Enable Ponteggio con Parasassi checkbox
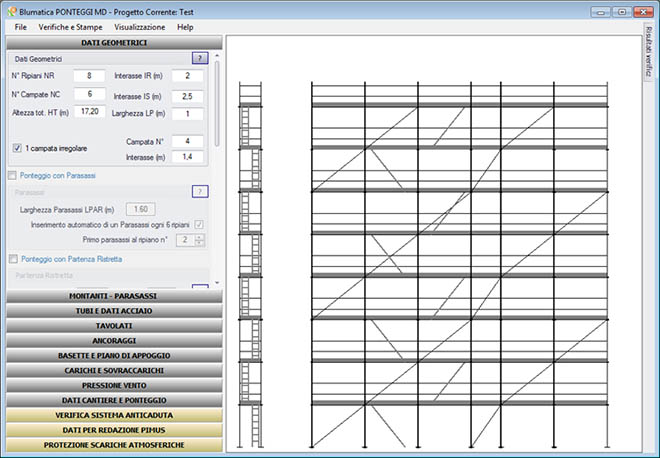660x458 pixels. click(x=14, y=175)
